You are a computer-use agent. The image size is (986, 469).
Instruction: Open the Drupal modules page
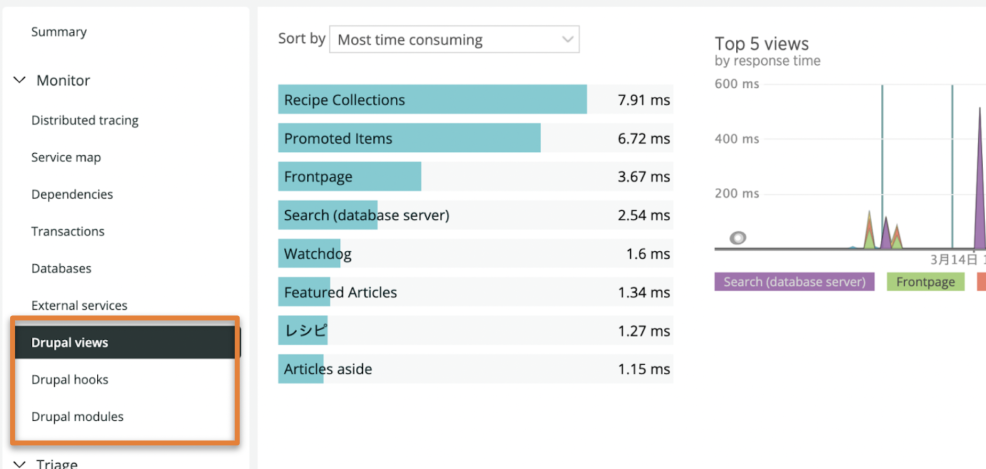[x=77, y=416]
